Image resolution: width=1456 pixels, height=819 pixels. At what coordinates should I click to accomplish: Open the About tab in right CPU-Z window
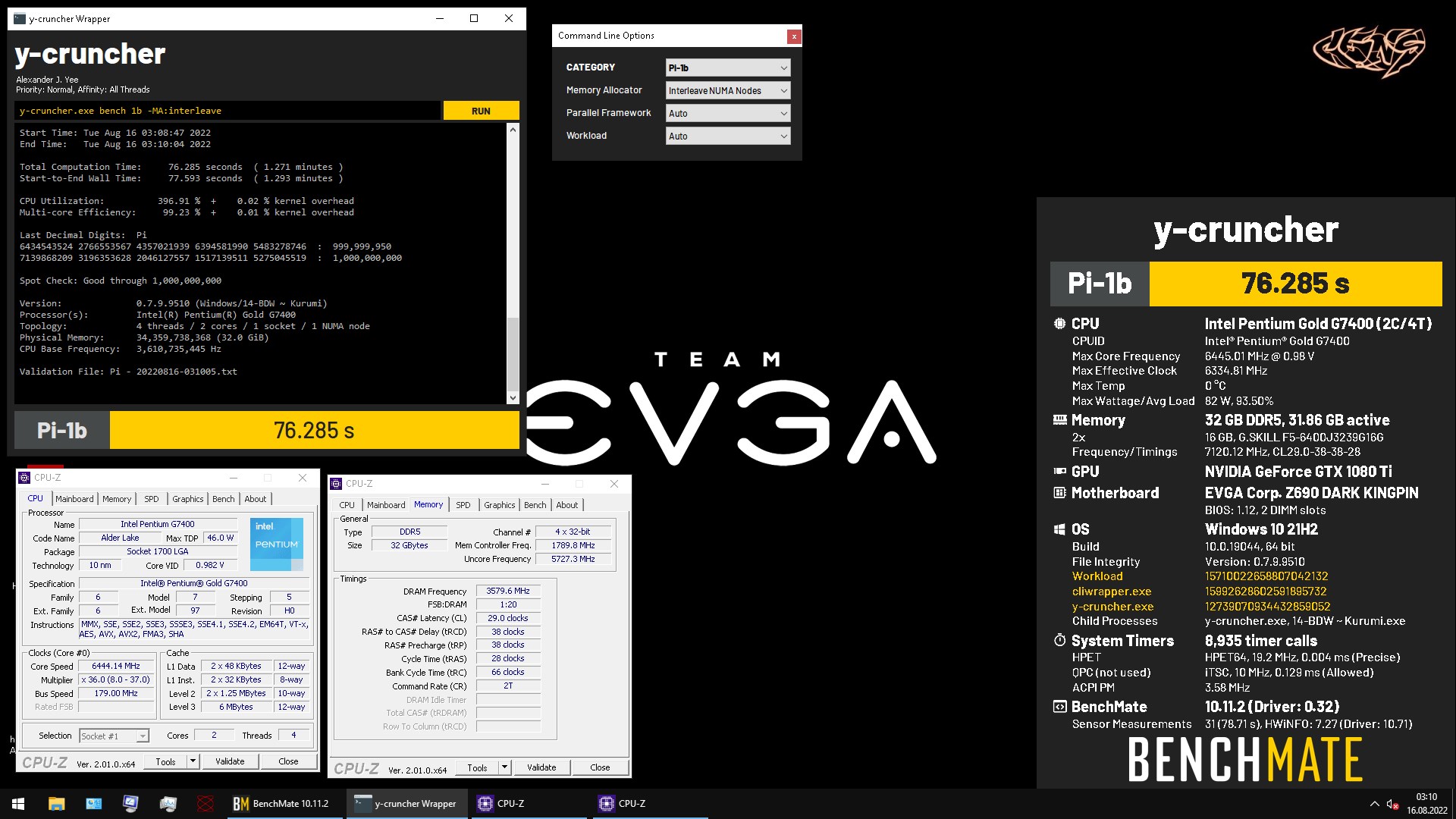pyautogui.click(x=567, y=505)
